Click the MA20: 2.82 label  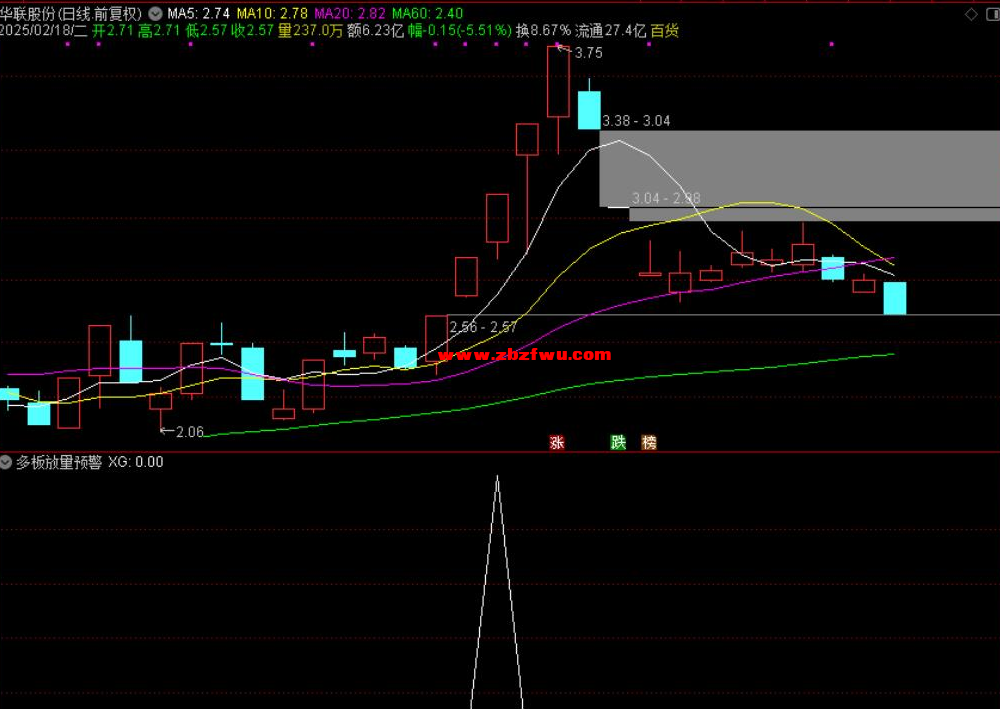tap(349, 13)
